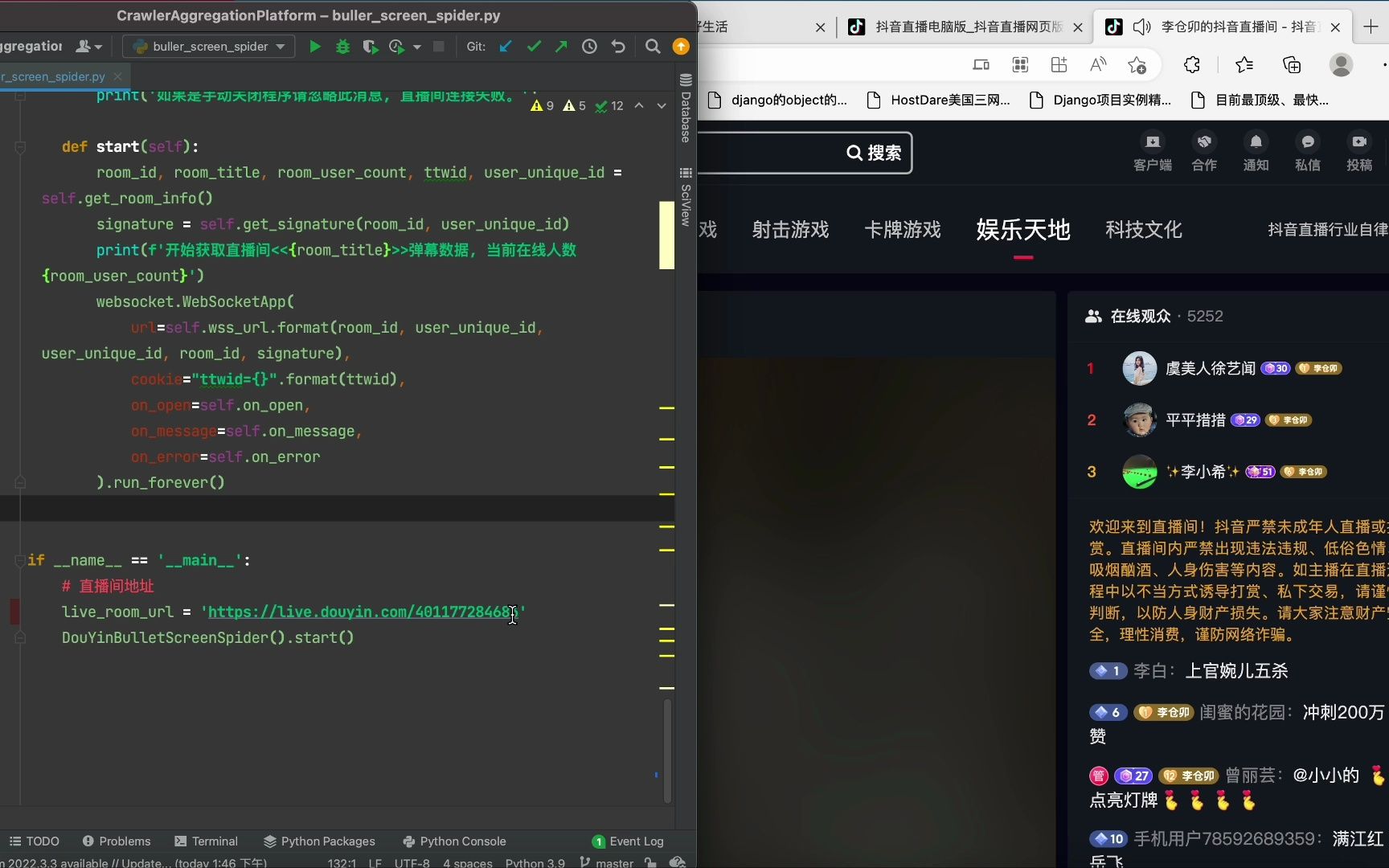Select the buller_screen_spider.py editor tab
The image size is (1389, 868).
tap(53, 76)
